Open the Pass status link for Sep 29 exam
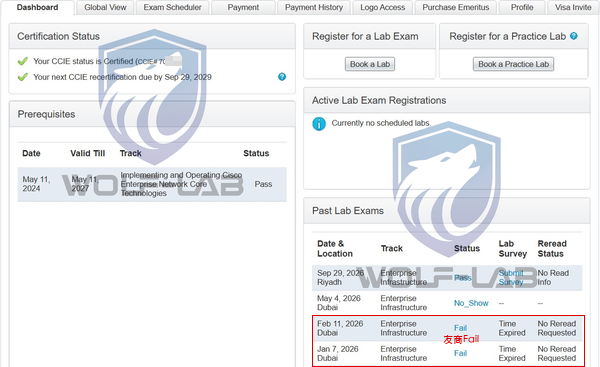The width and height of the screenshot is (600, 367). (463, 277)
